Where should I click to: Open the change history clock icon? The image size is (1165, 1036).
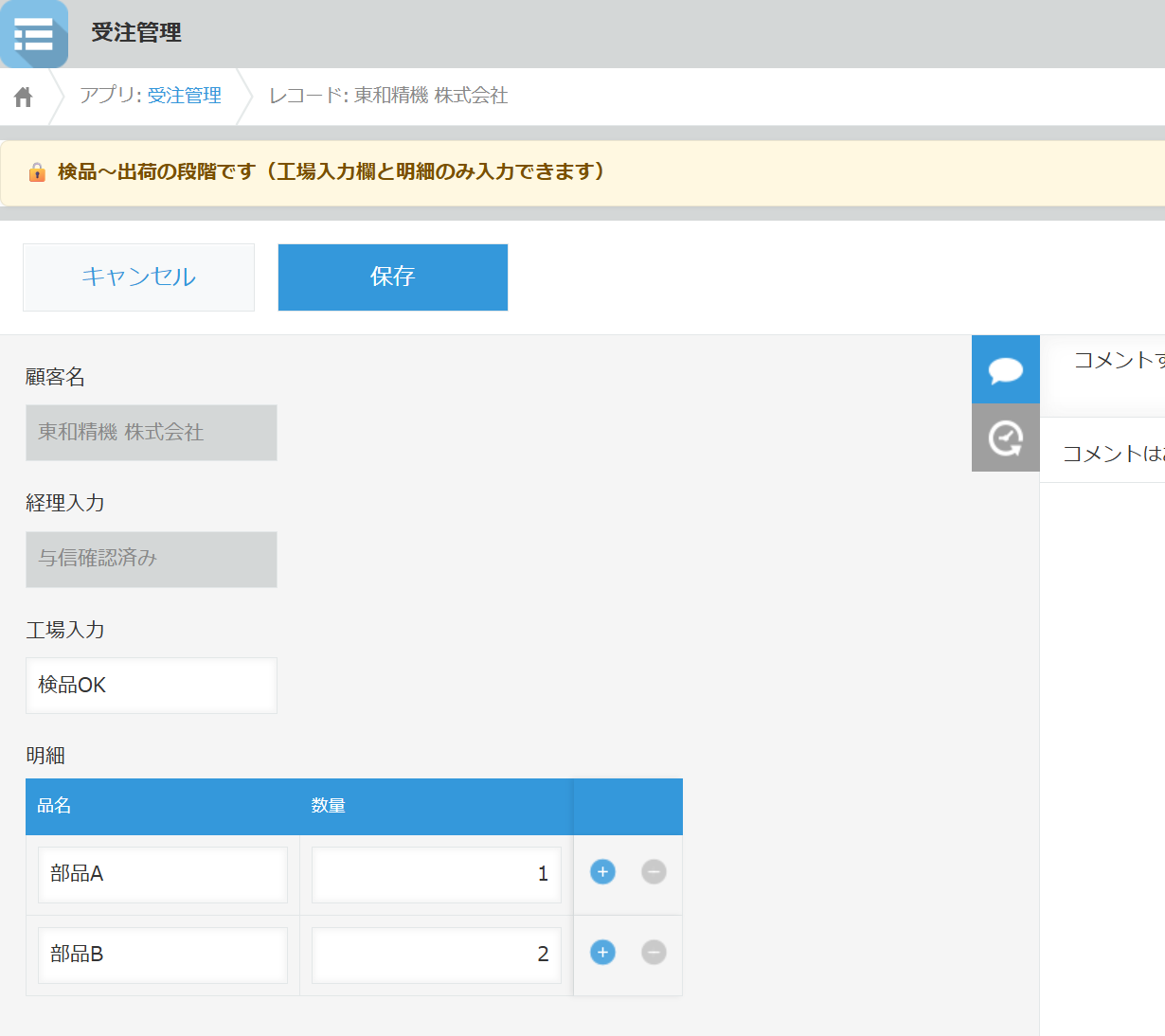coord(1006,438)
